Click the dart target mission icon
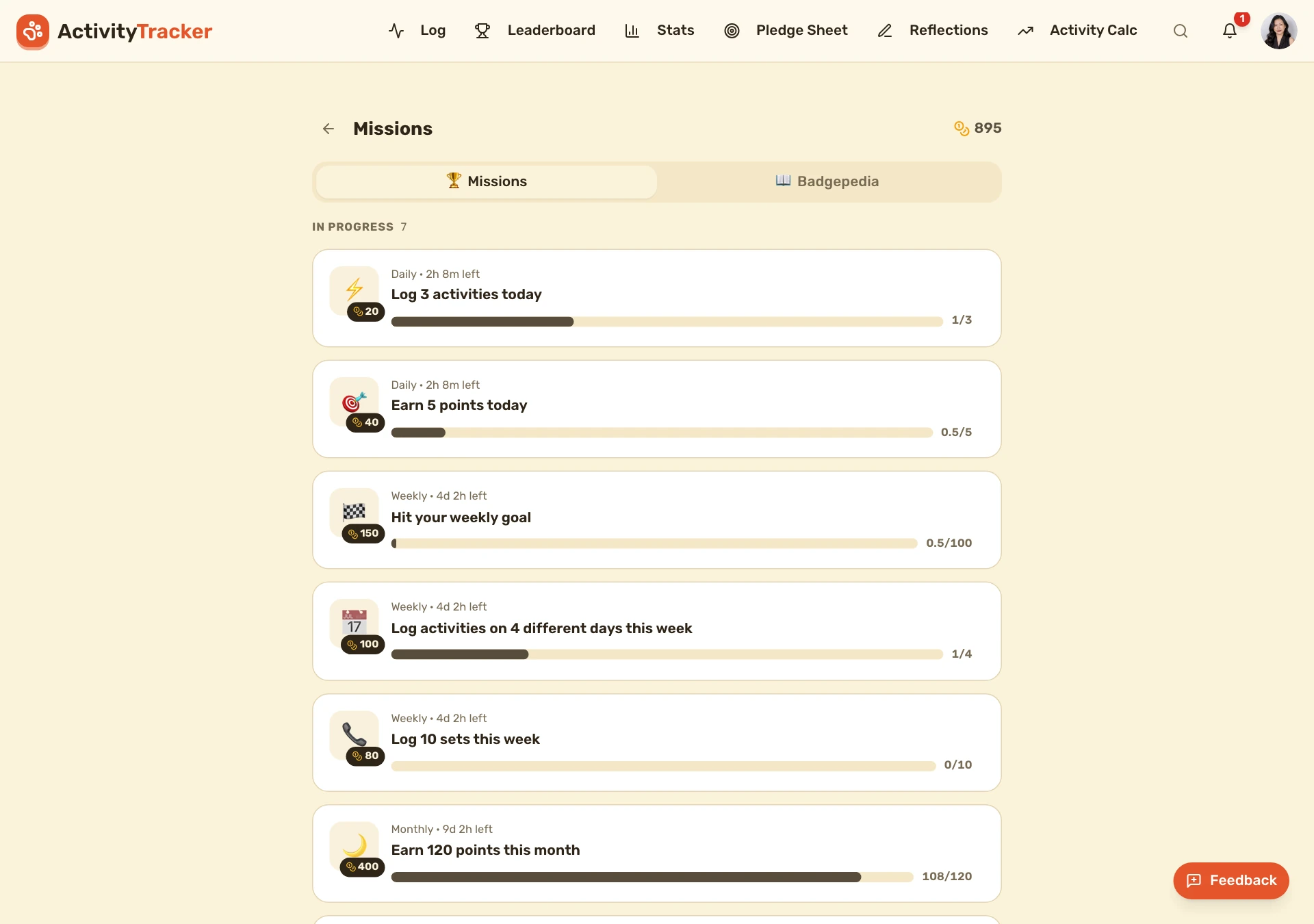The image size is (1314, 924). point(355,401)
